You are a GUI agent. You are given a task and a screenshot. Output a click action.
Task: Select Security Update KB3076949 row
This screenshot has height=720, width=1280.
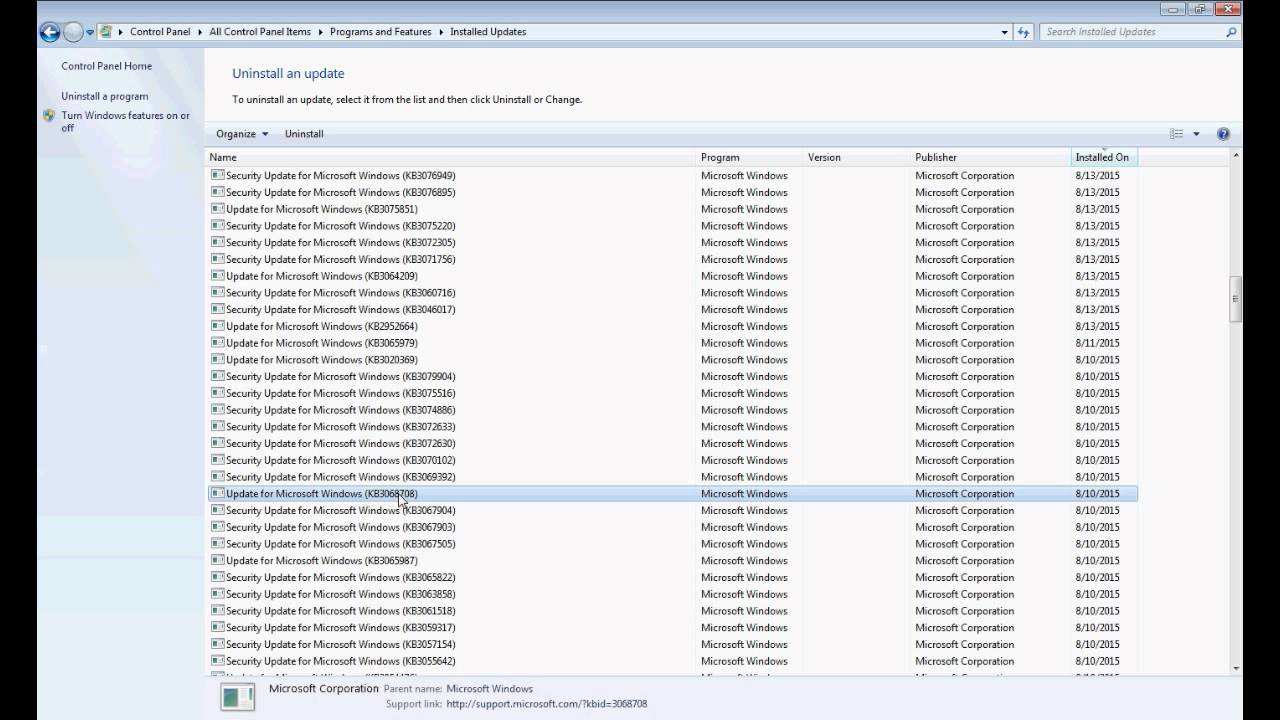[x=672, y=175]
